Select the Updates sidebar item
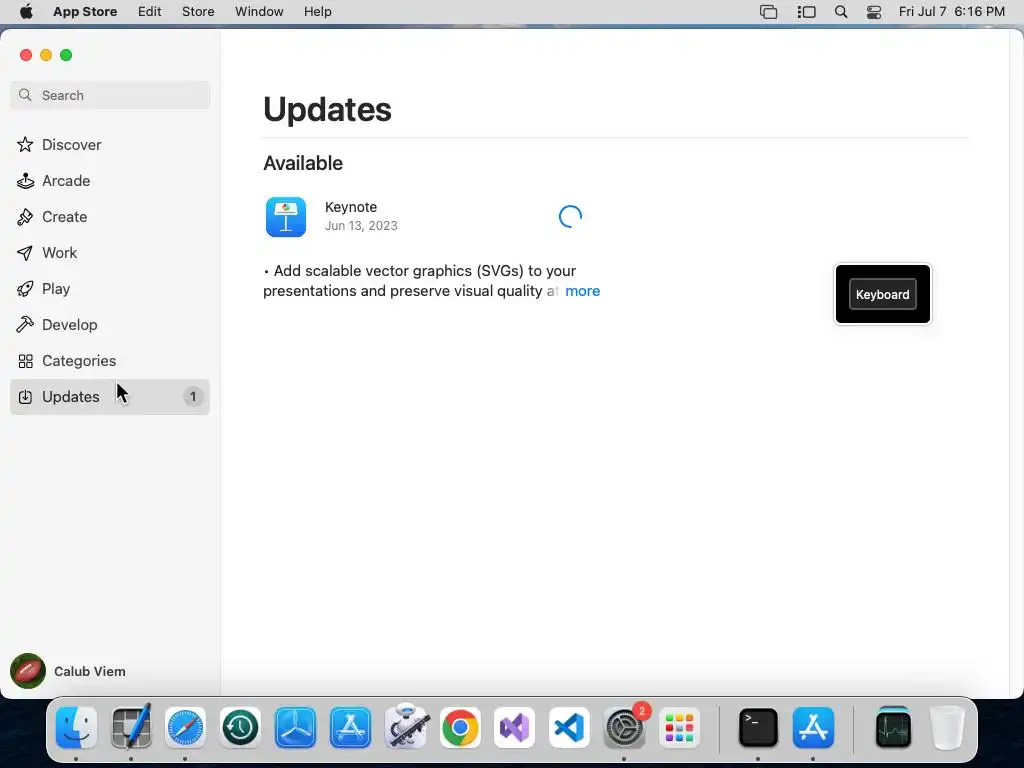 tap(110, 396)
